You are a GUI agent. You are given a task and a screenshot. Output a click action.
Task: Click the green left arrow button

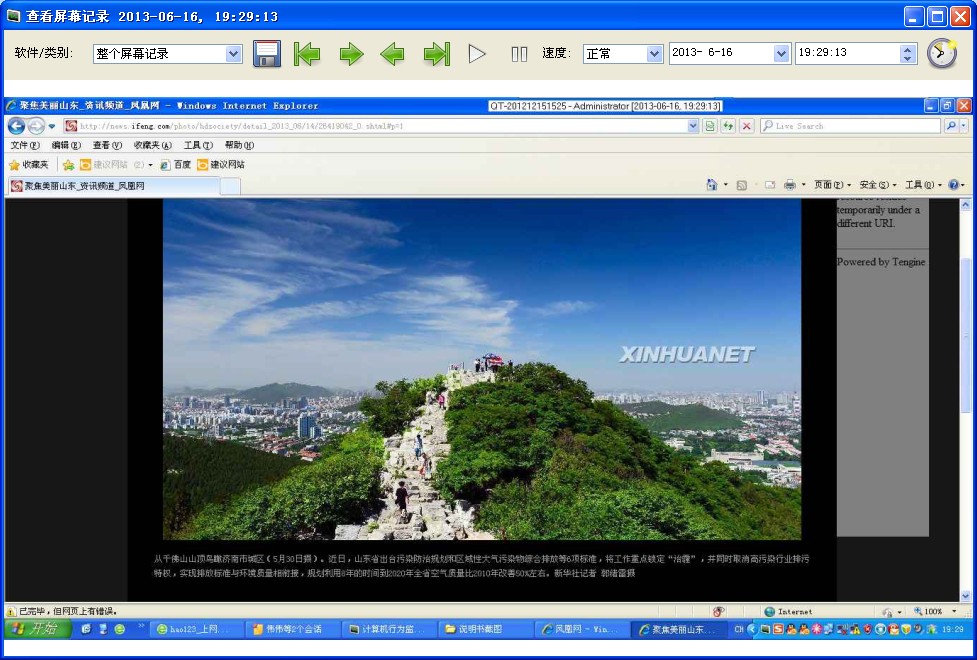click(x=393, y=54)
